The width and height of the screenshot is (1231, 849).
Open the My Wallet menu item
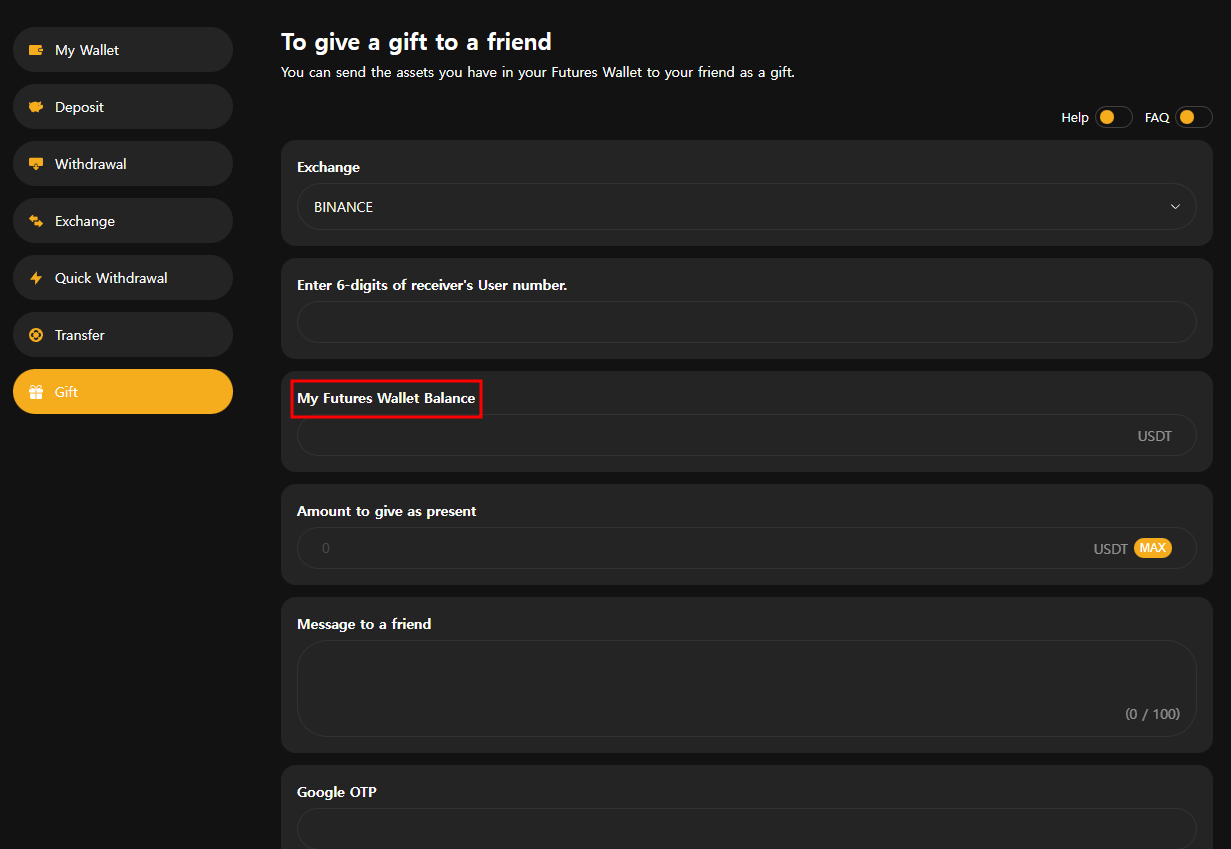click(123, 50)
